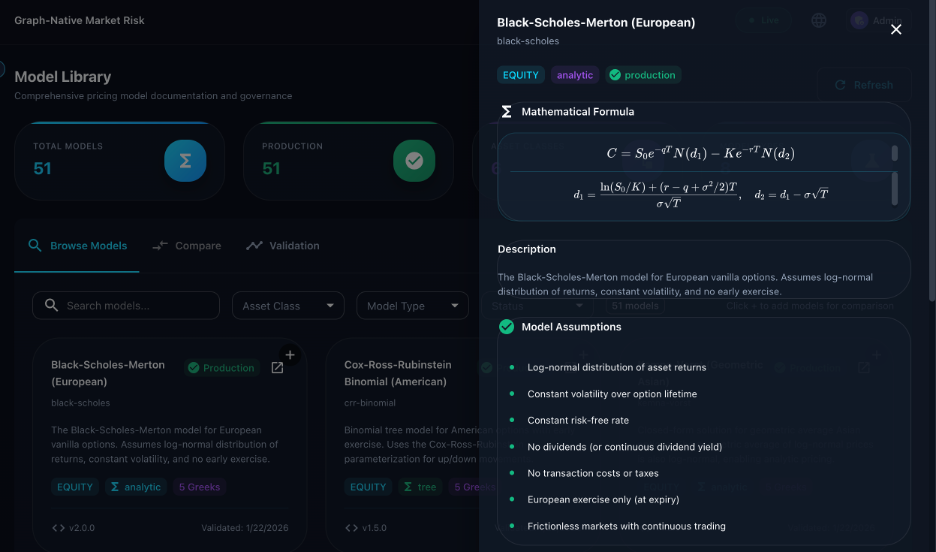Viewport: 936px width, 552px height.
Task: Click code version icon next to v1.5.0
Action: point(351,528)
